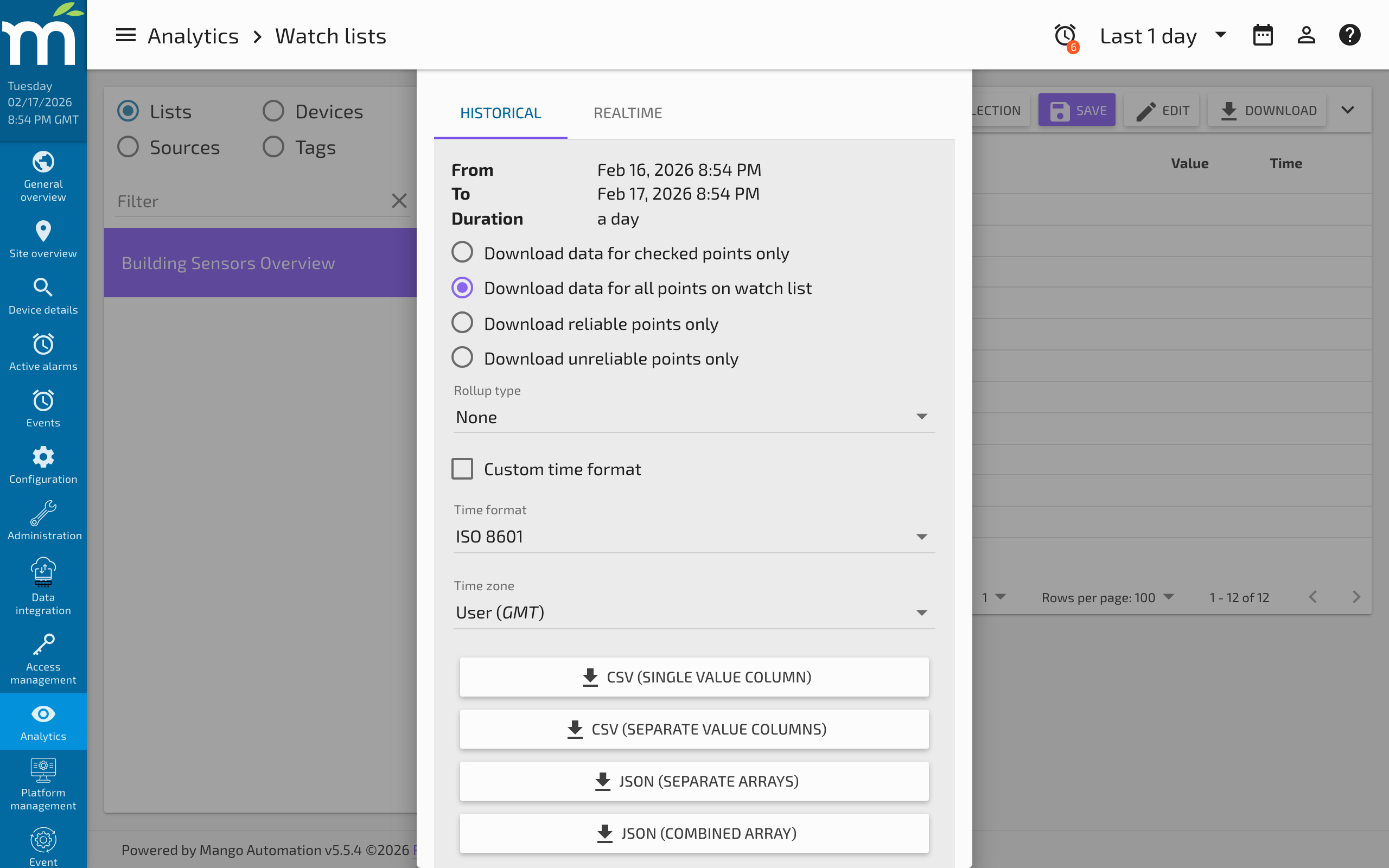Open the user account icon

1307,34
